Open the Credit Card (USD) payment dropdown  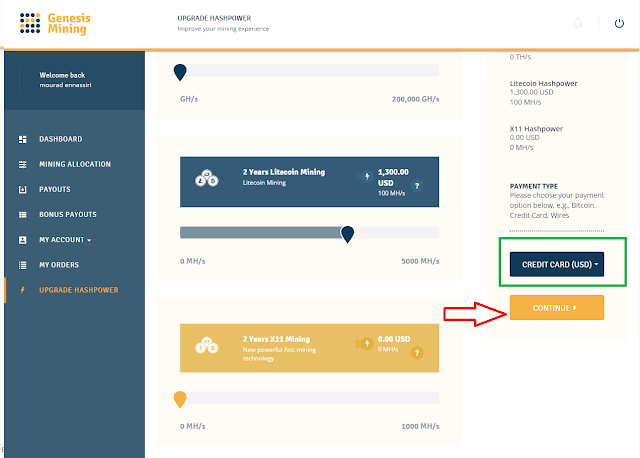pyautogui.click(x=556, y=265)
